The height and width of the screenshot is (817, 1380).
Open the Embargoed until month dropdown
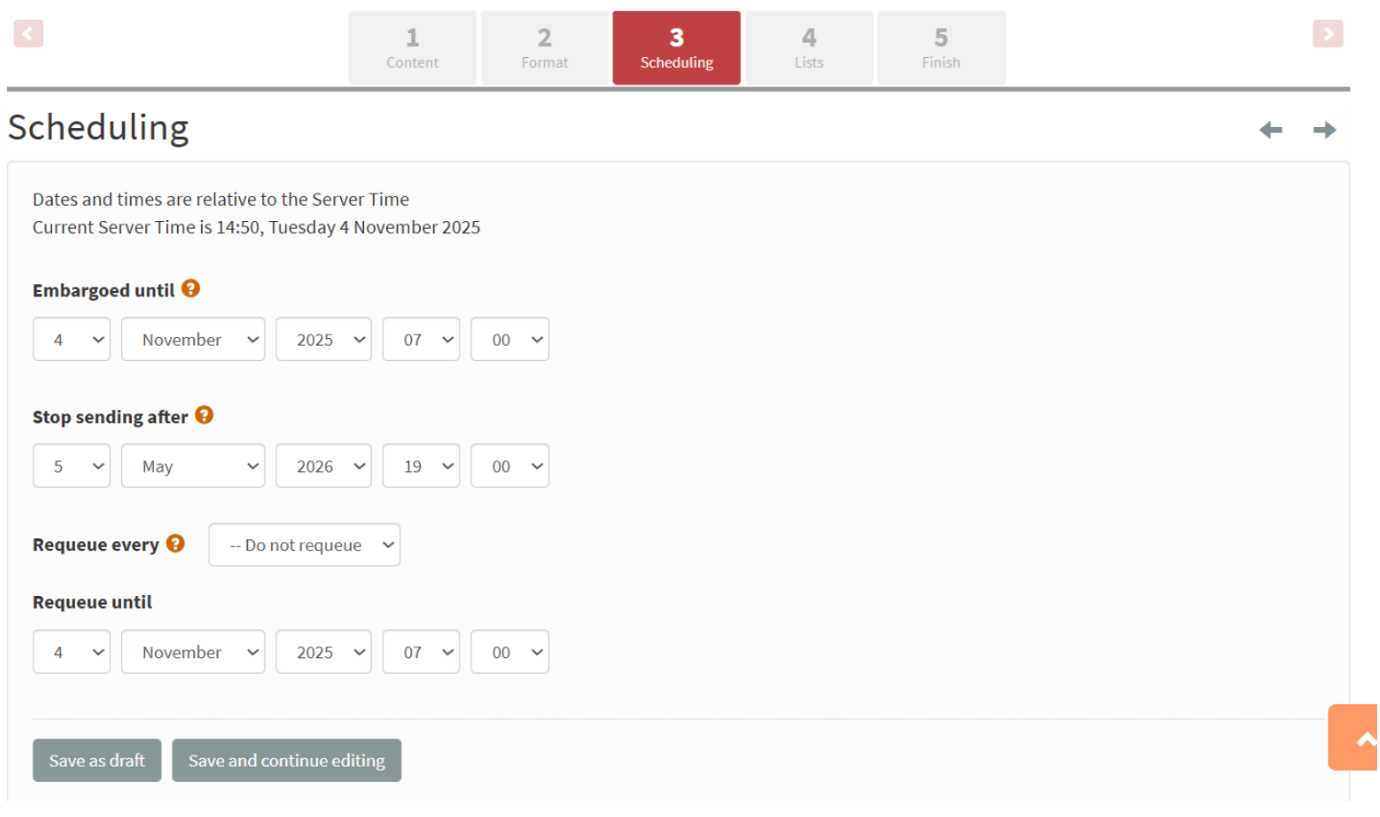192,339
